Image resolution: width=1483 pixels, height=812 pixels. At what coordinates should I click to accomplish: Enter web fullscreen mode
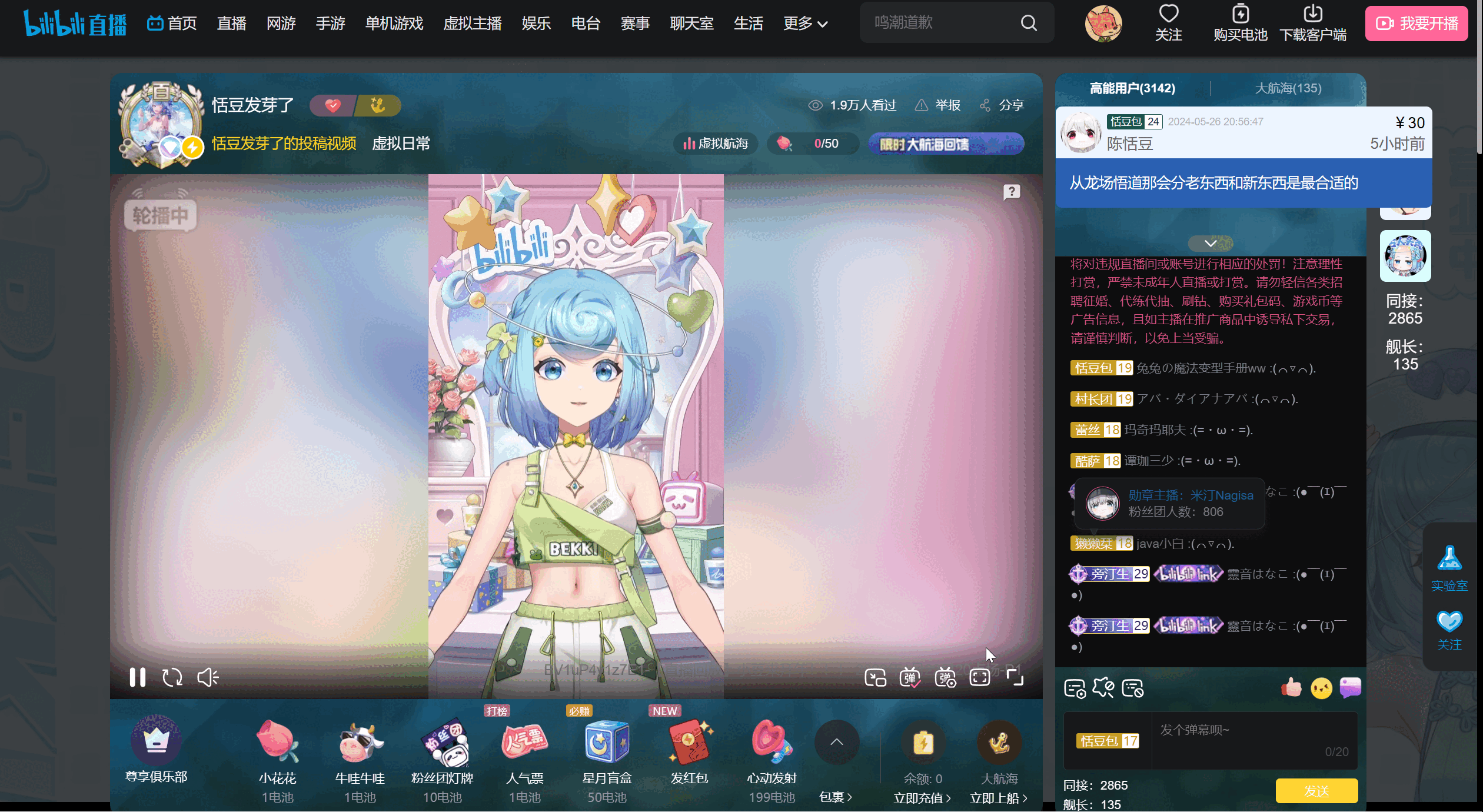coord(980,677)
